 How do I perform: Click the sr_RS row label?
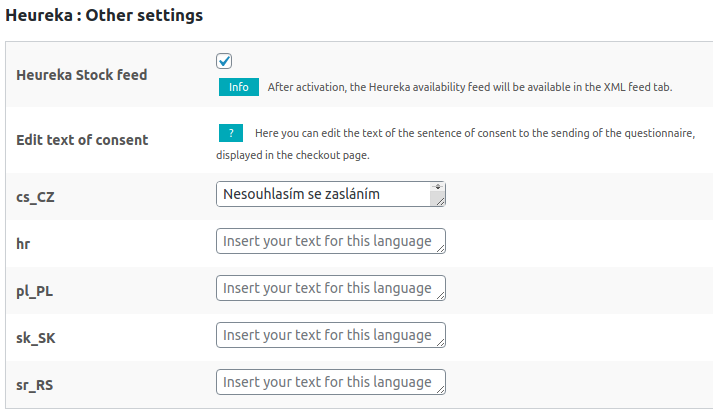pyautogui.click(x=35, y=385)
